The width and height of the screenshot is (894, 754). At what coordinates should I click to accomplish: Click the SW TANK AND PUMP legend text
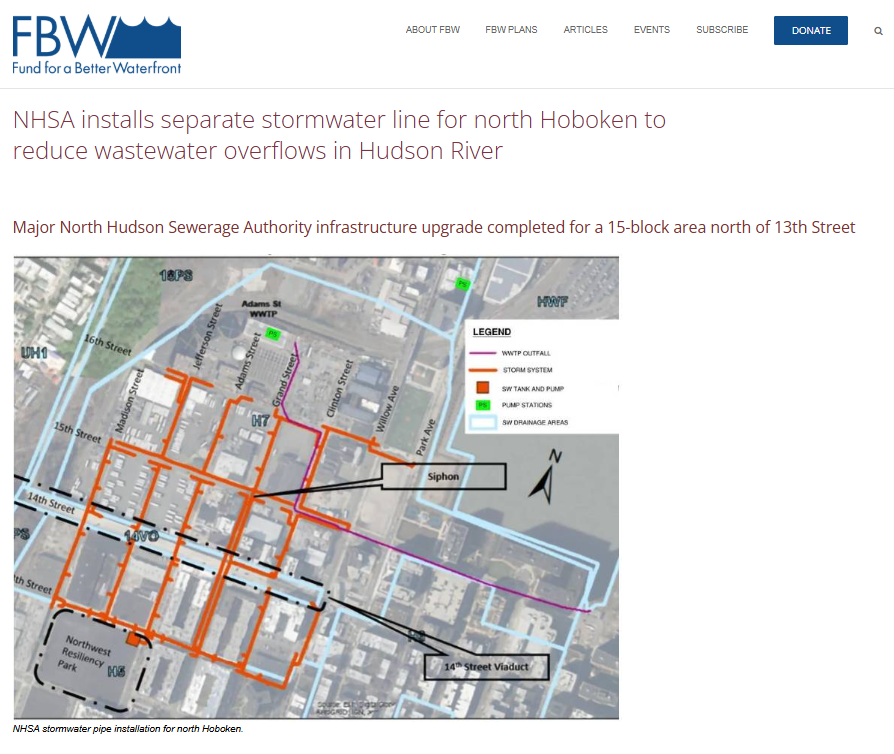(x=533, y=389)
